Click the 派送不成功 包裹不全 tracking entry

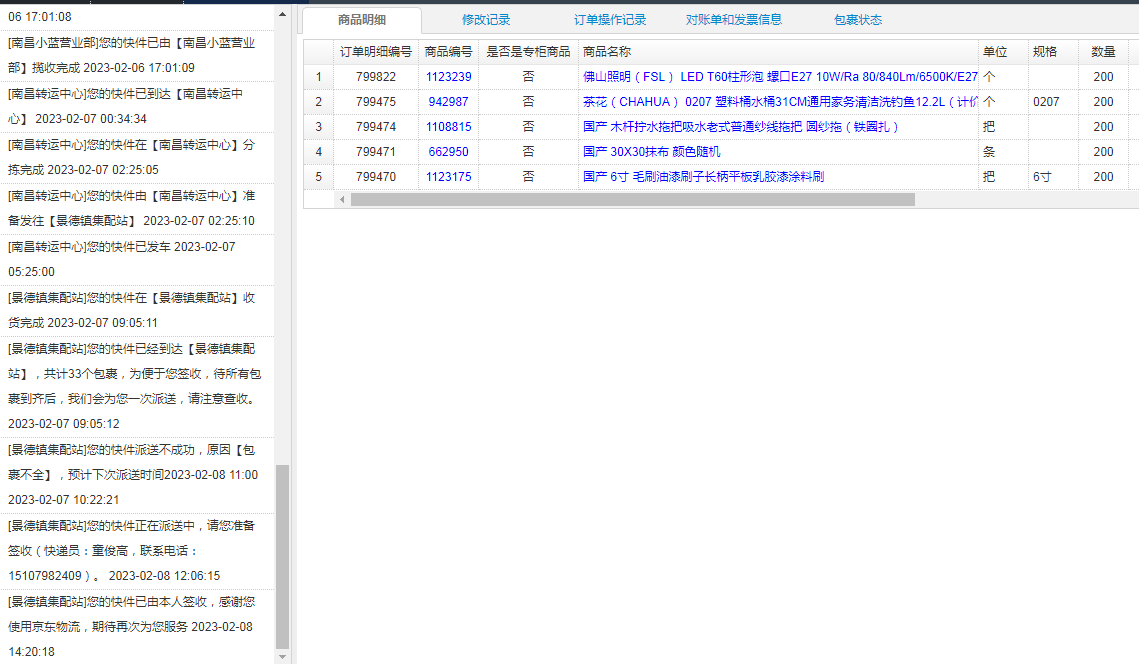137,474
